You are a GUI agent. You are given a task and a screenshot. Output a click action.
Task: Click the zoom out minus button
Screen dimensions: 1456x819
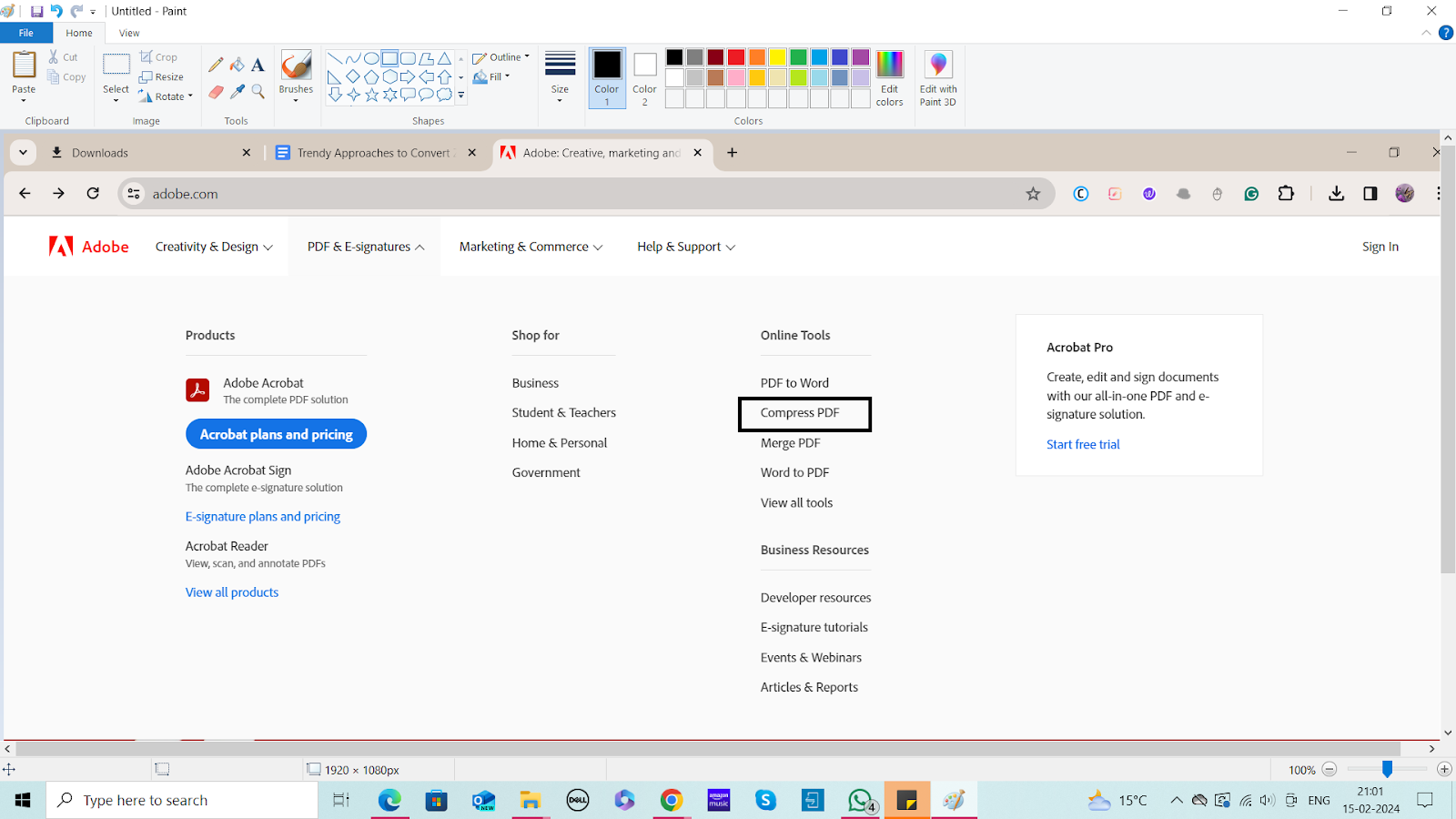1330,770
